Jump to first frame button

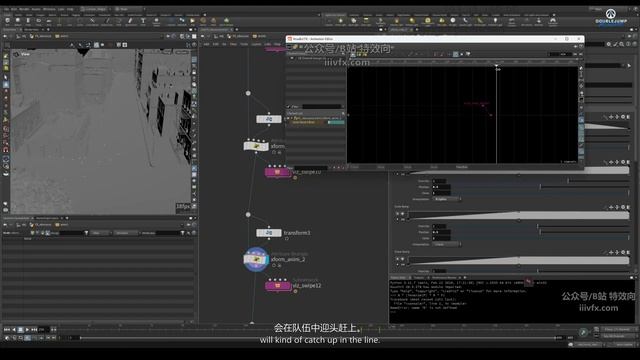pos(7,329)
